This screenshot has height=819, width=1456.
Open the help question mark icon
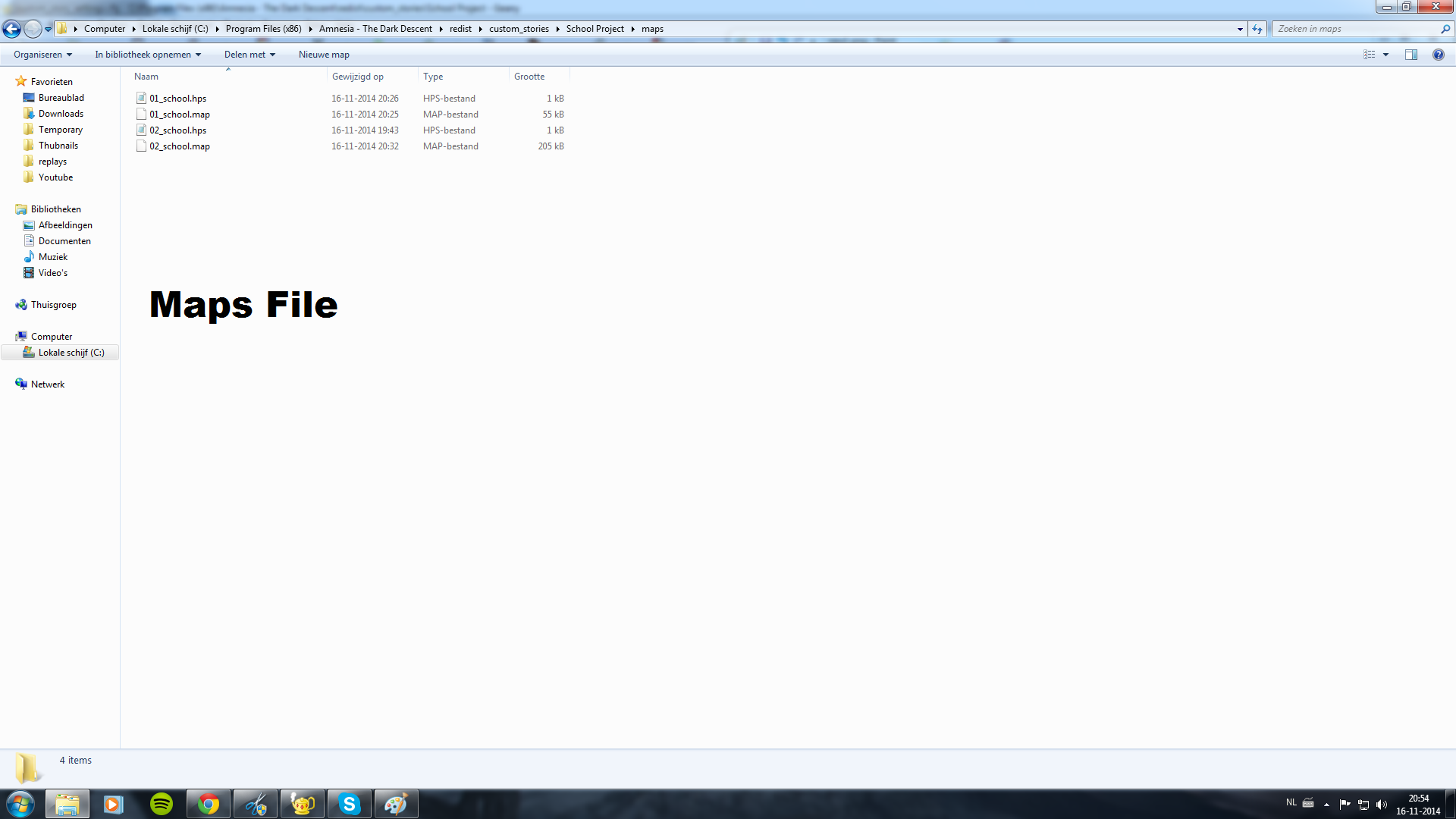(x=1438, y=55)
